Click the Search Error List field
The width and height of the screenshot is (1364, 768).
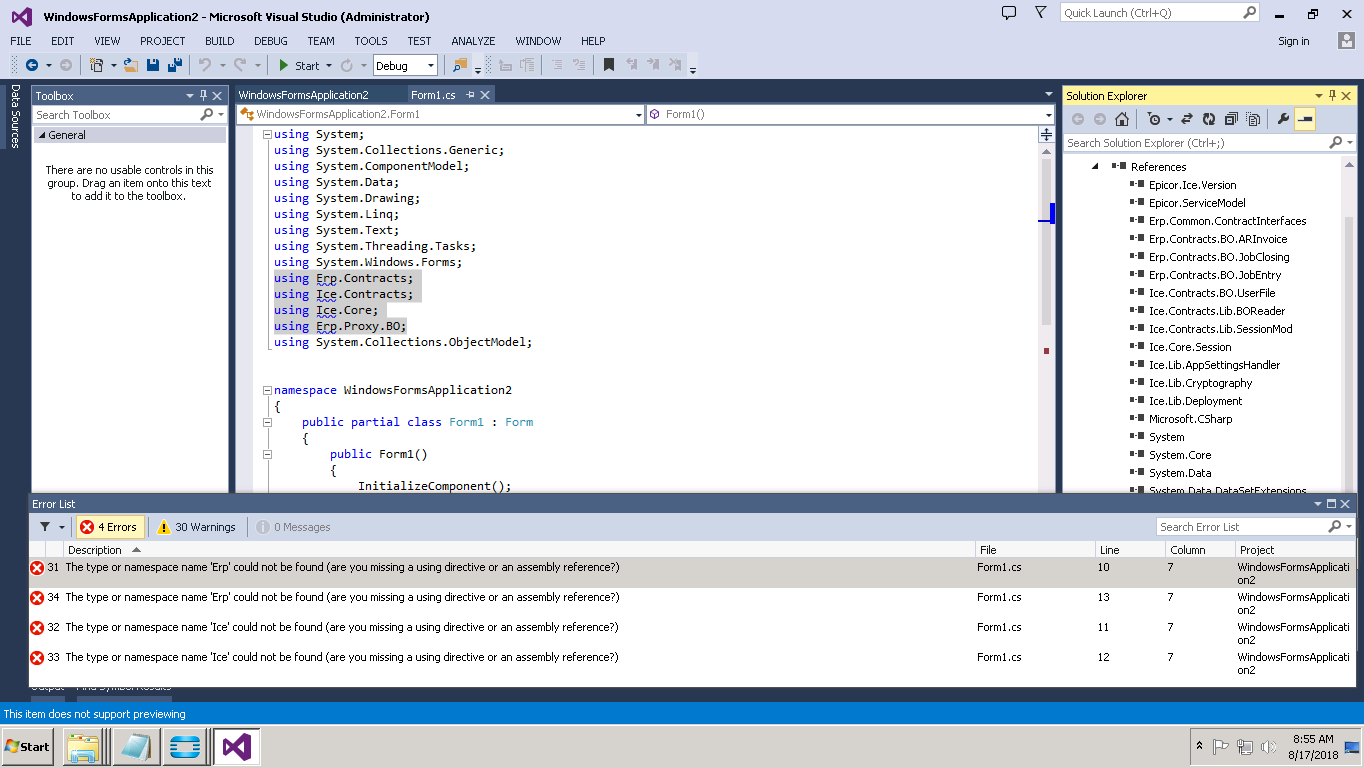[x=1242, y=527]
